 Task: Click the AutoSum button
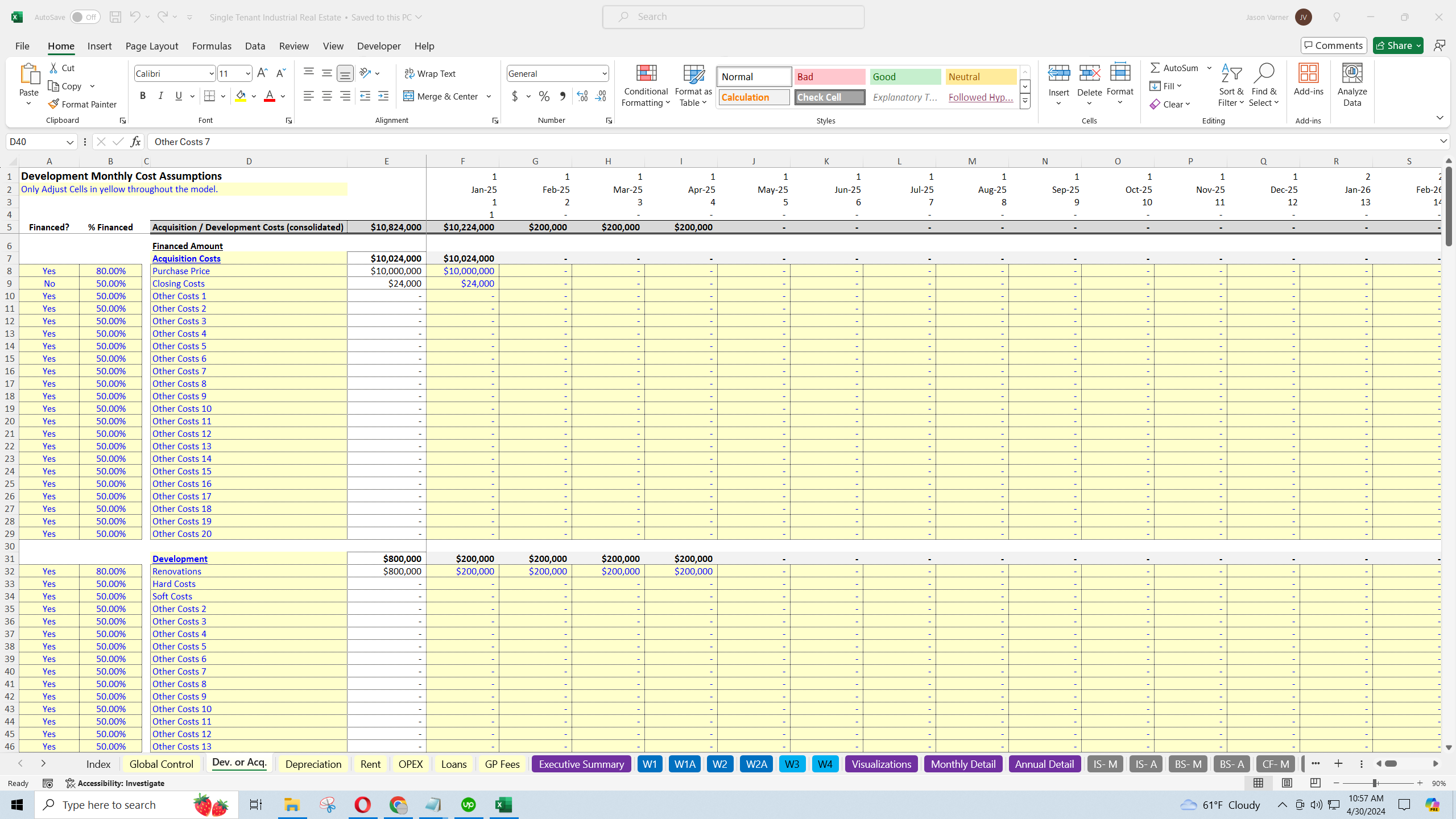click(1174, 68)
